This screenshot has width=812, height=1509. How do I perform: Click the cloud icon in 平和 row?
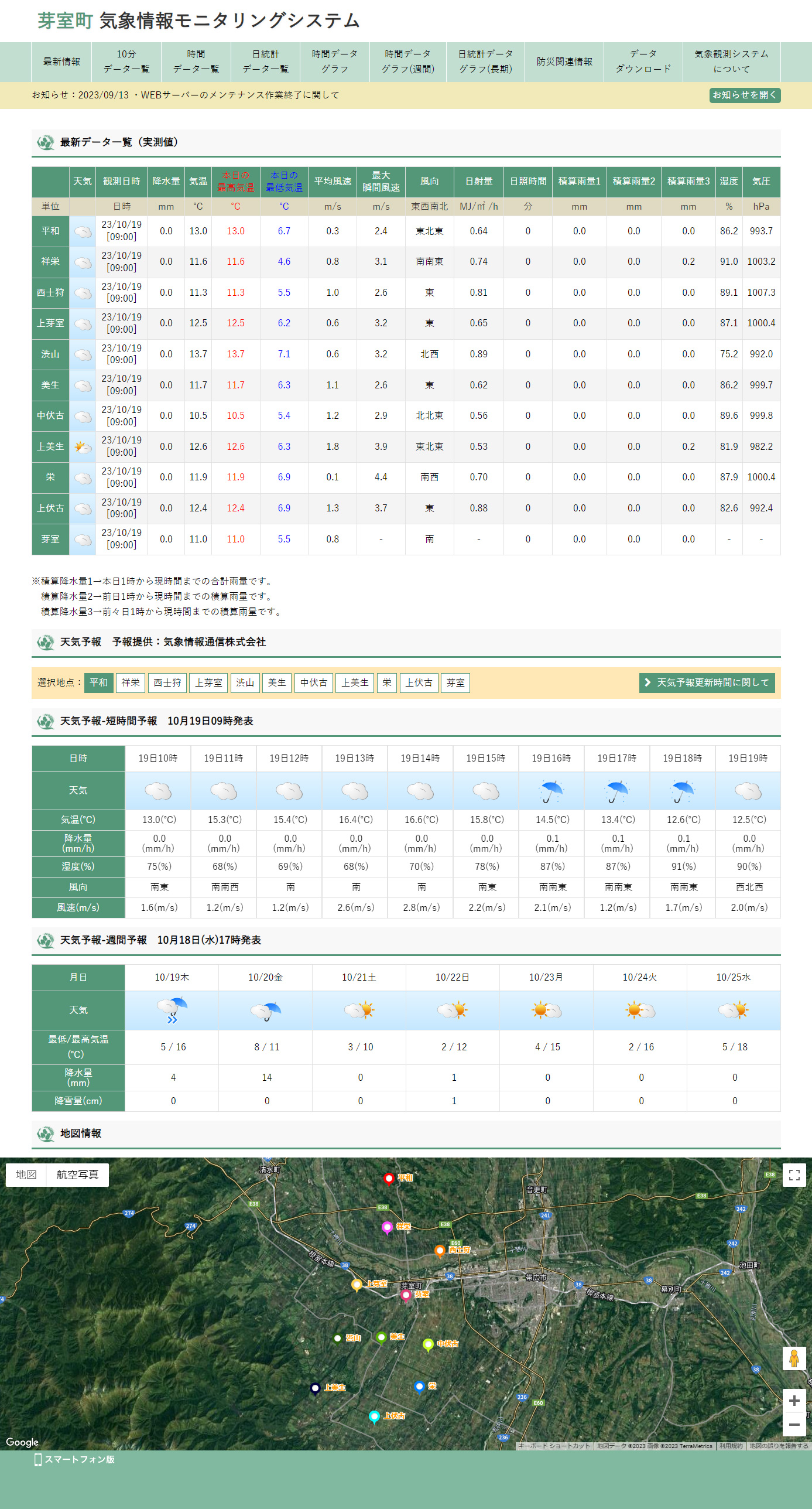pyautogui.click(x=83, y=231)
